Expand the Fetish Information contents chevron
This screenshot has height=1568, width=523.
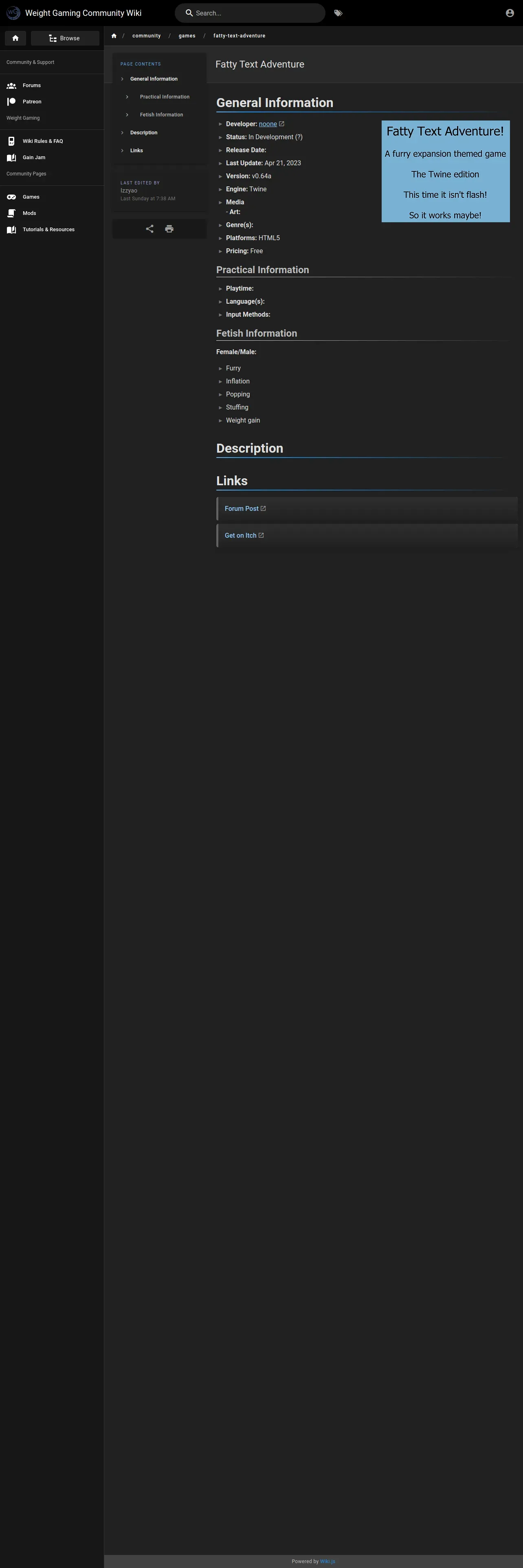coord(127,115)
